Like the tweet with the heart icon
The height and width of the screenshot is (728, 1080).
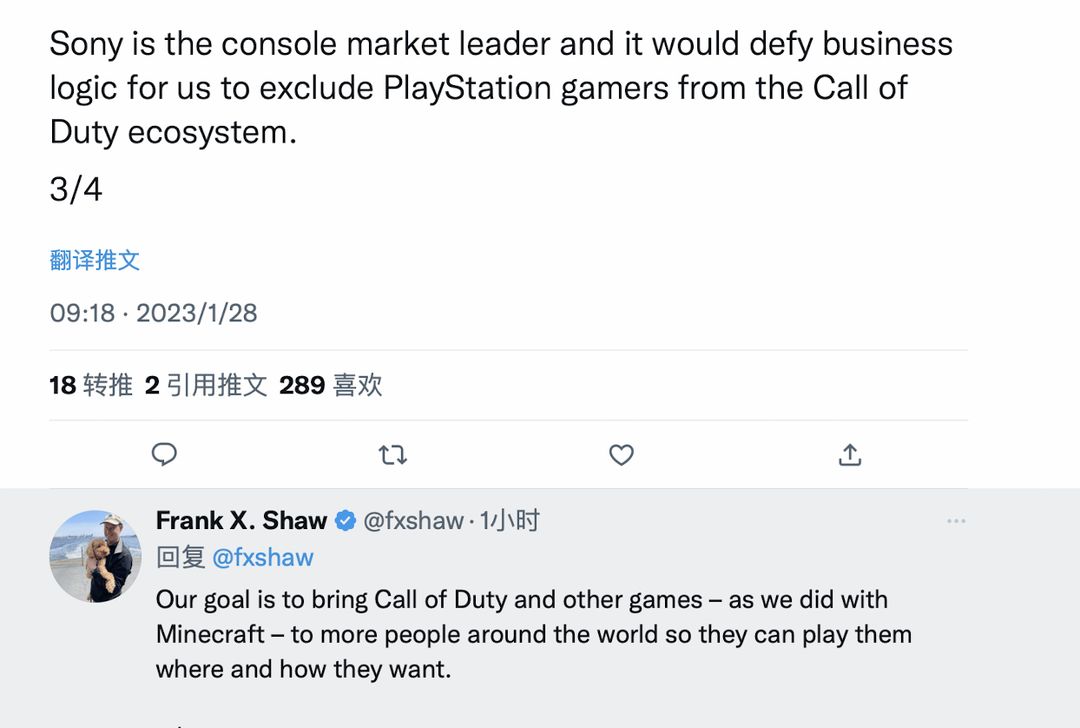621,455
